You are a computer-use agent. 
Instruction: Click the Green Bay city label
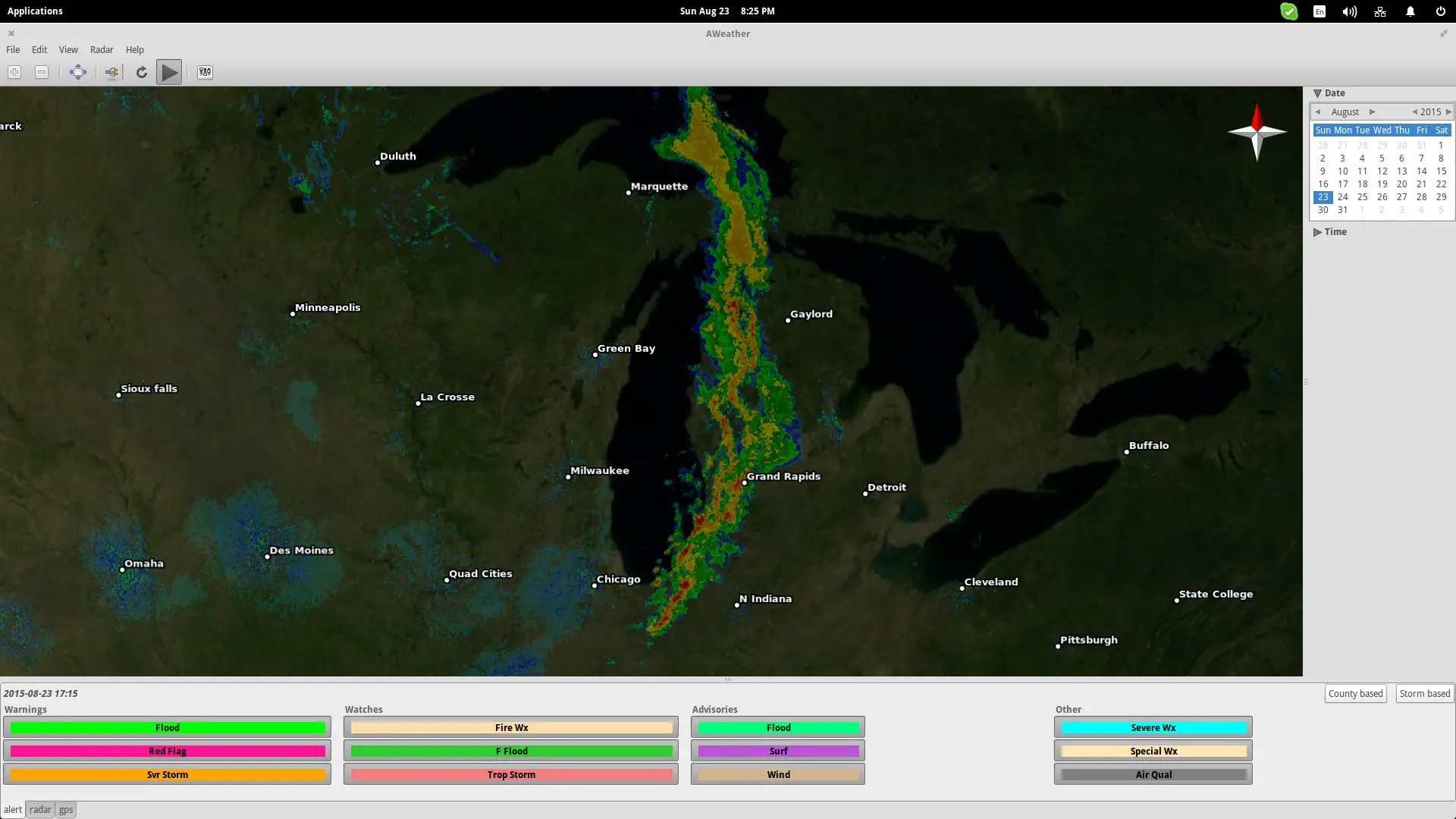pyautogui.click(x=626, y=349)
